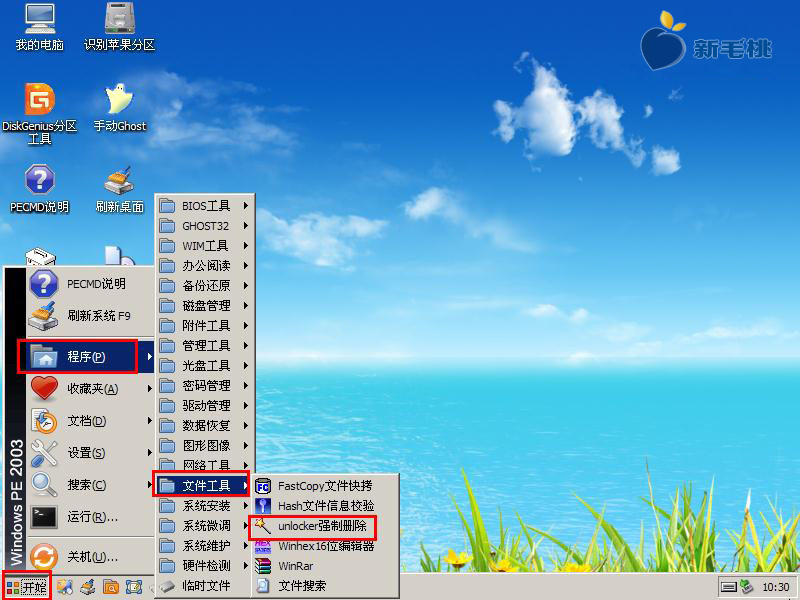800x600 pixels.
Task: Open the 数据恢复 program folder
Action: pyautogui.click(x=205, y=426)
